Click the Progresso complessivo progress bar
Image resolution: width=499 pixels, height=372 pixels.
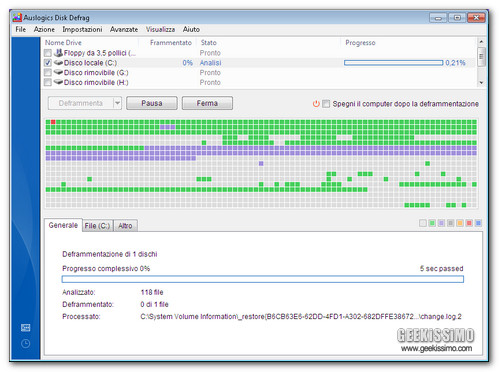(263, 279)
